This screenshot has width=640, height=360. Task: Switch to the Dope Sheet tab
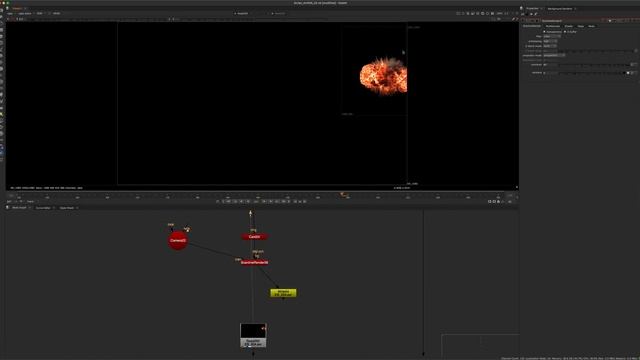coord(67,208)
